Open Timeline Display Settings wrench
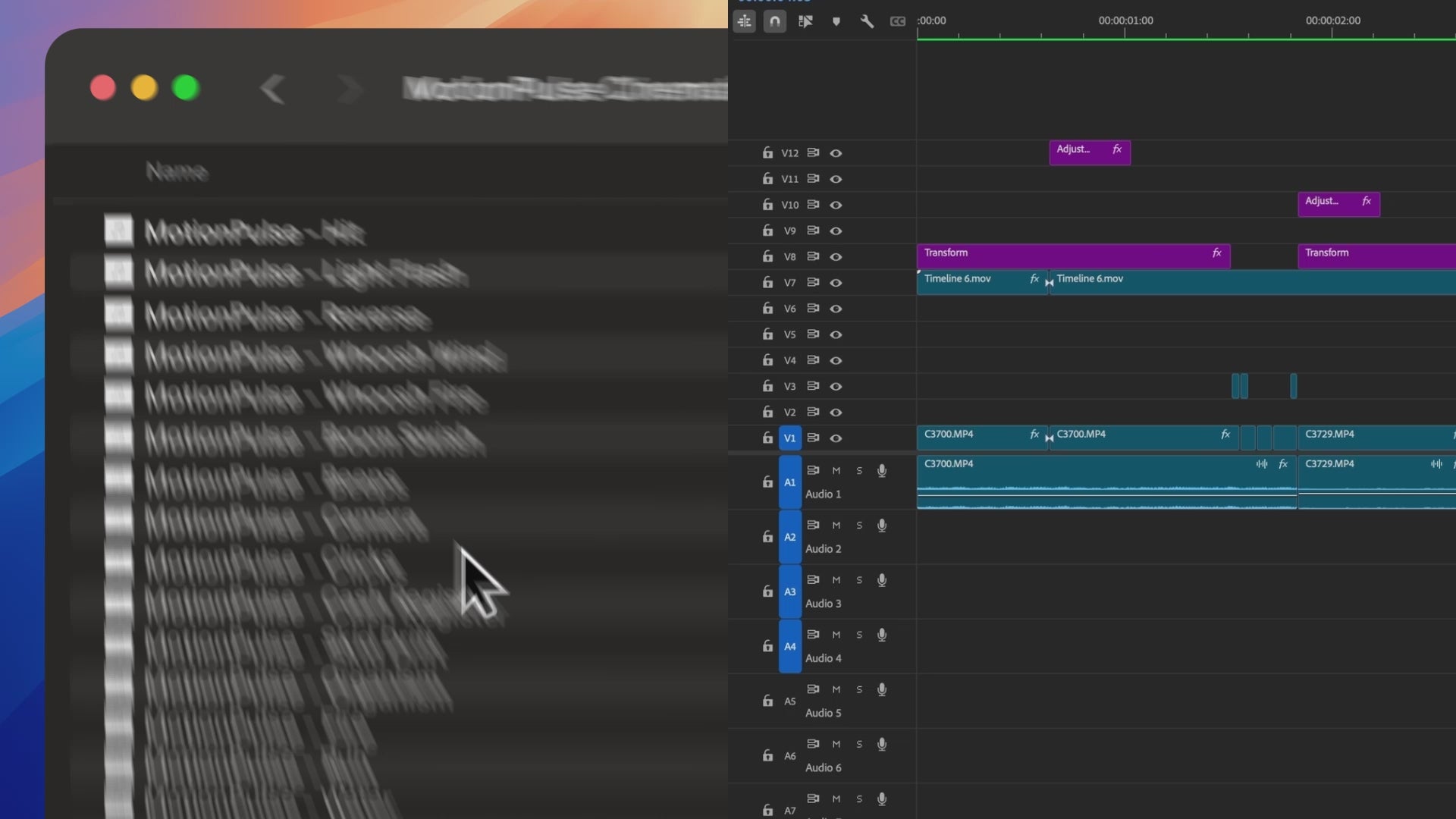 867,21
